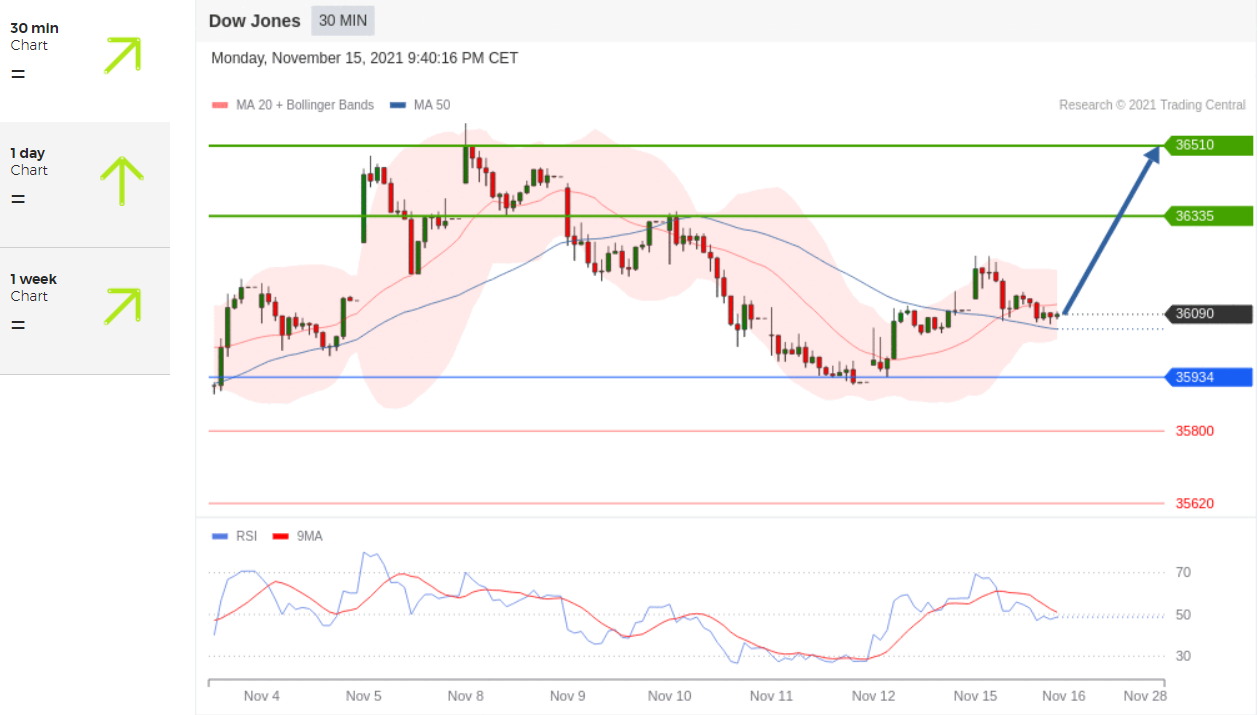
Task: Click the Research Trading Central copyright text
Action: [1152, 105]
